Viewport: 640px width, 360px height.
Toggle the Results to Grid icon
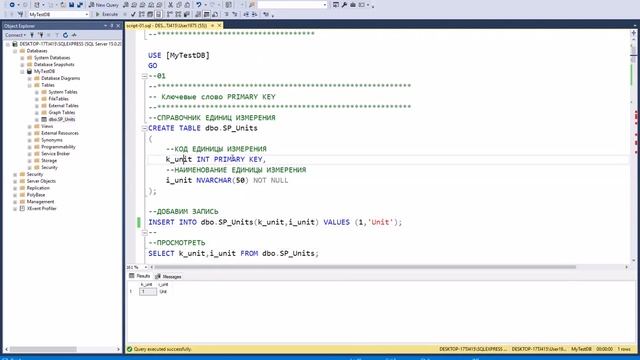(207, 14)
